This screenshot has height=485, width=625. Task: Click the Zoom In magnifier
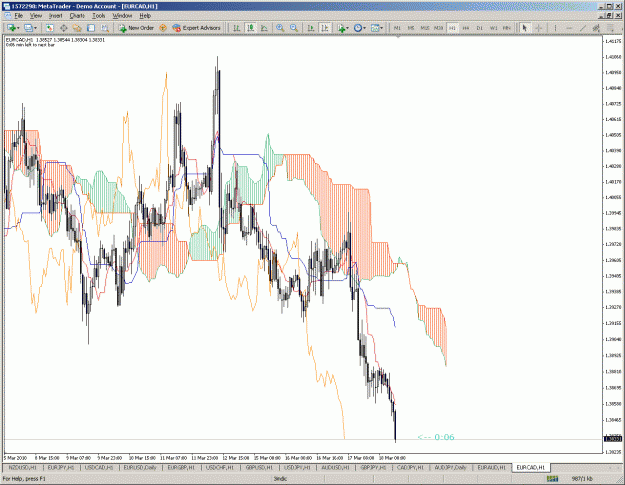coord(280,28)
